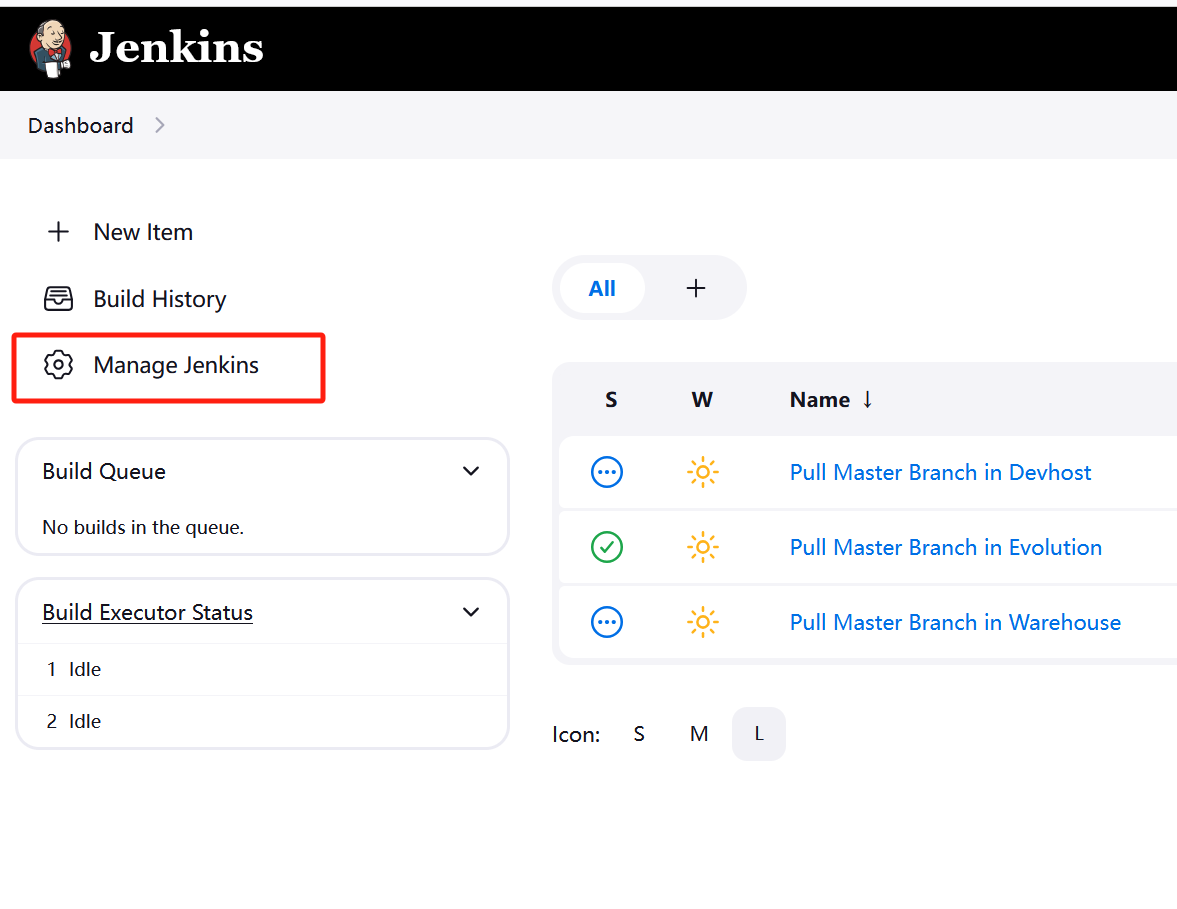Click the sunny weather icon for Devhost

pos(703,472)
